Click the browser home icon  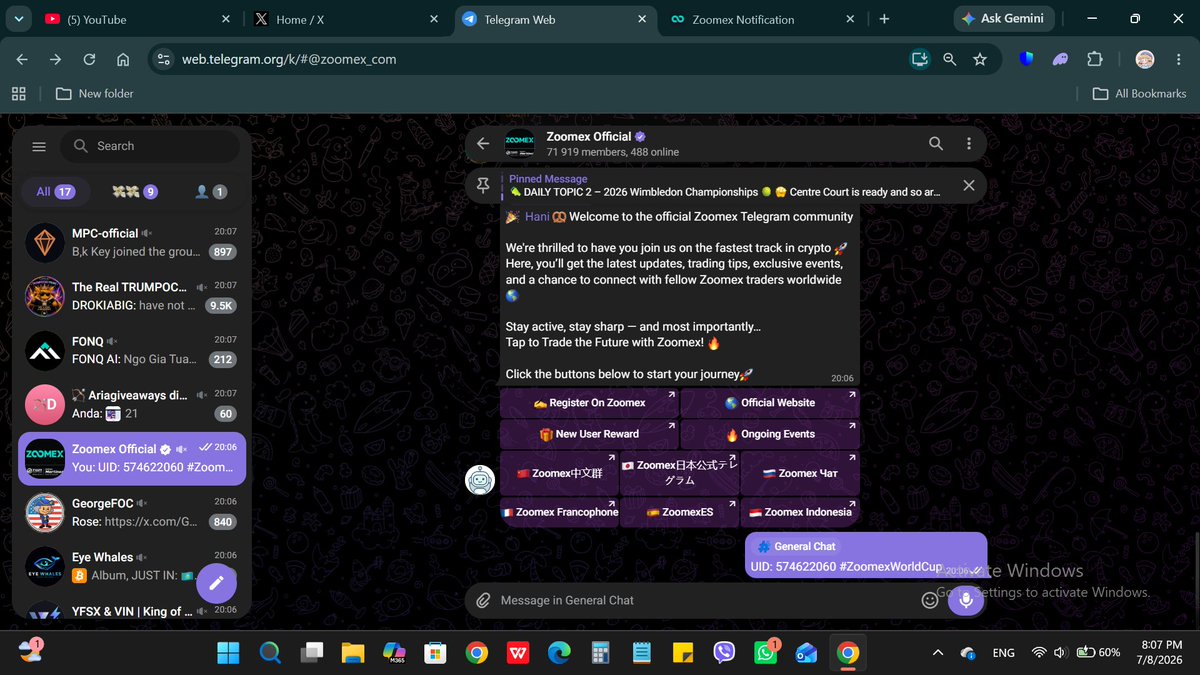tap(123, 59)
